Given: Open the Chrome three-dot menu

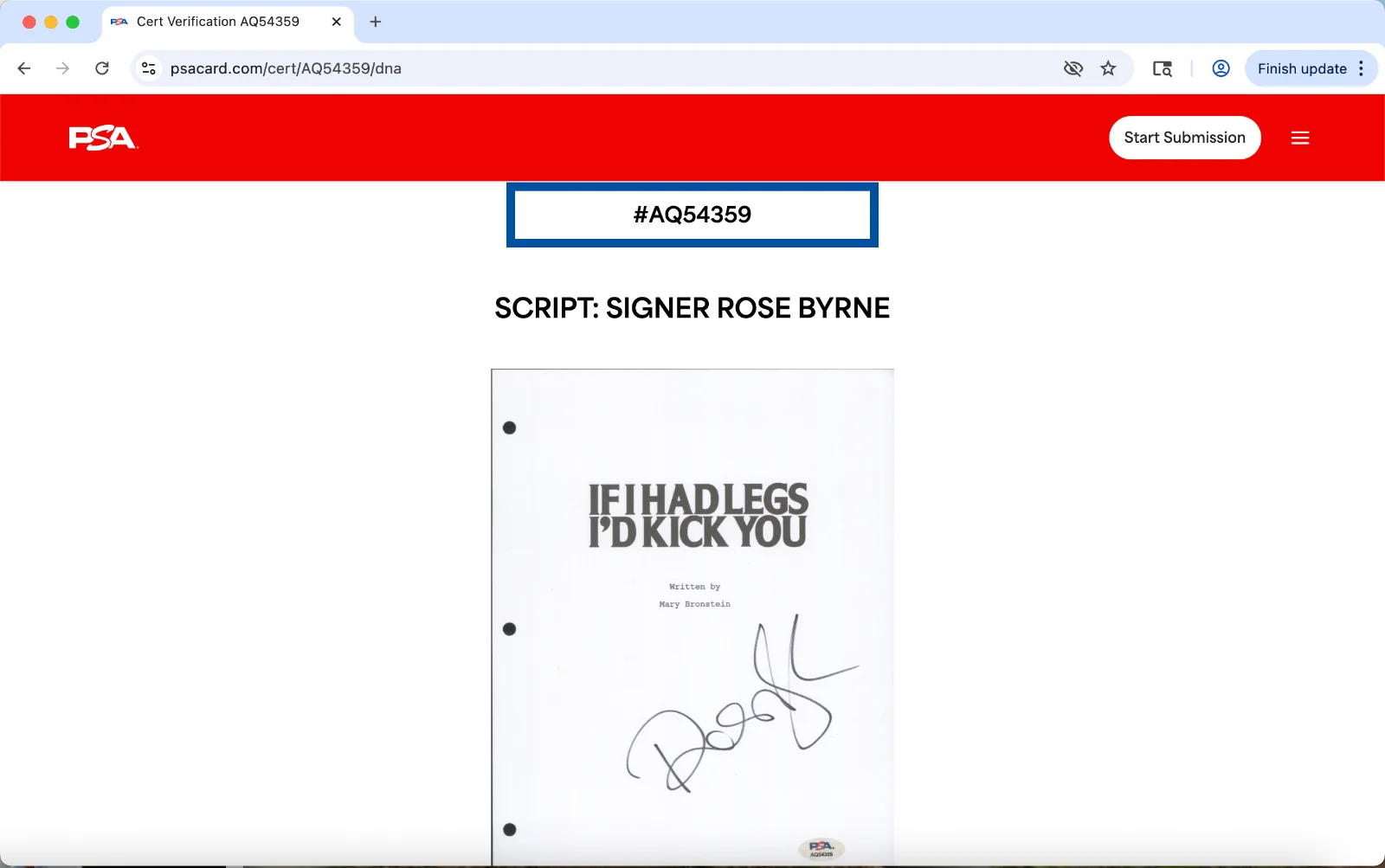Looking at the screenshot, I should 1362,68.
